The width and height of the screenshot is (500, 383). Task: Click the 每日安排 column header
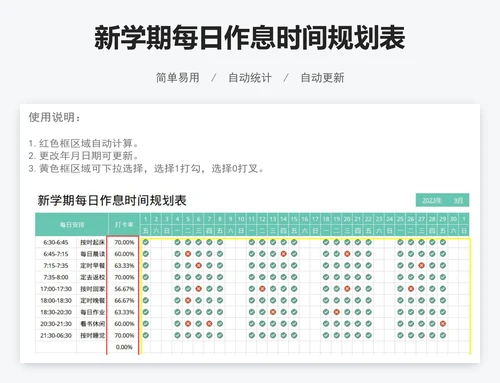(x=72, y=225)
